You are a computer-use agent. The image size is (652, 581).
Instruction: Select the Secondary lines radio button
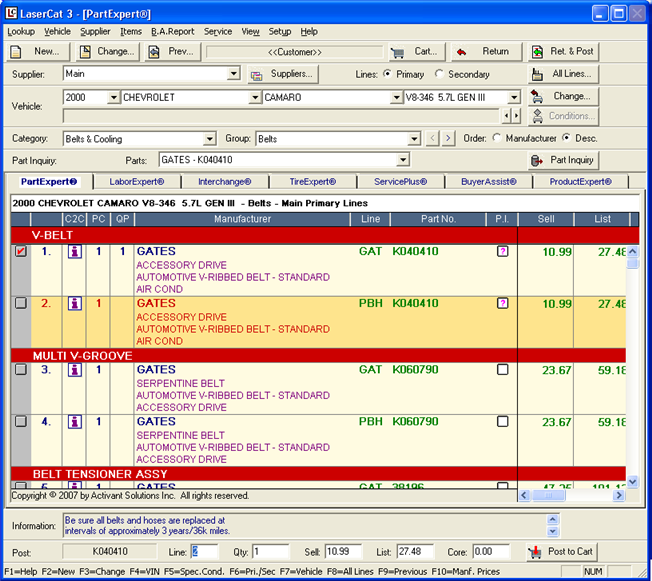pyautogui.click(x=440, y=74)
